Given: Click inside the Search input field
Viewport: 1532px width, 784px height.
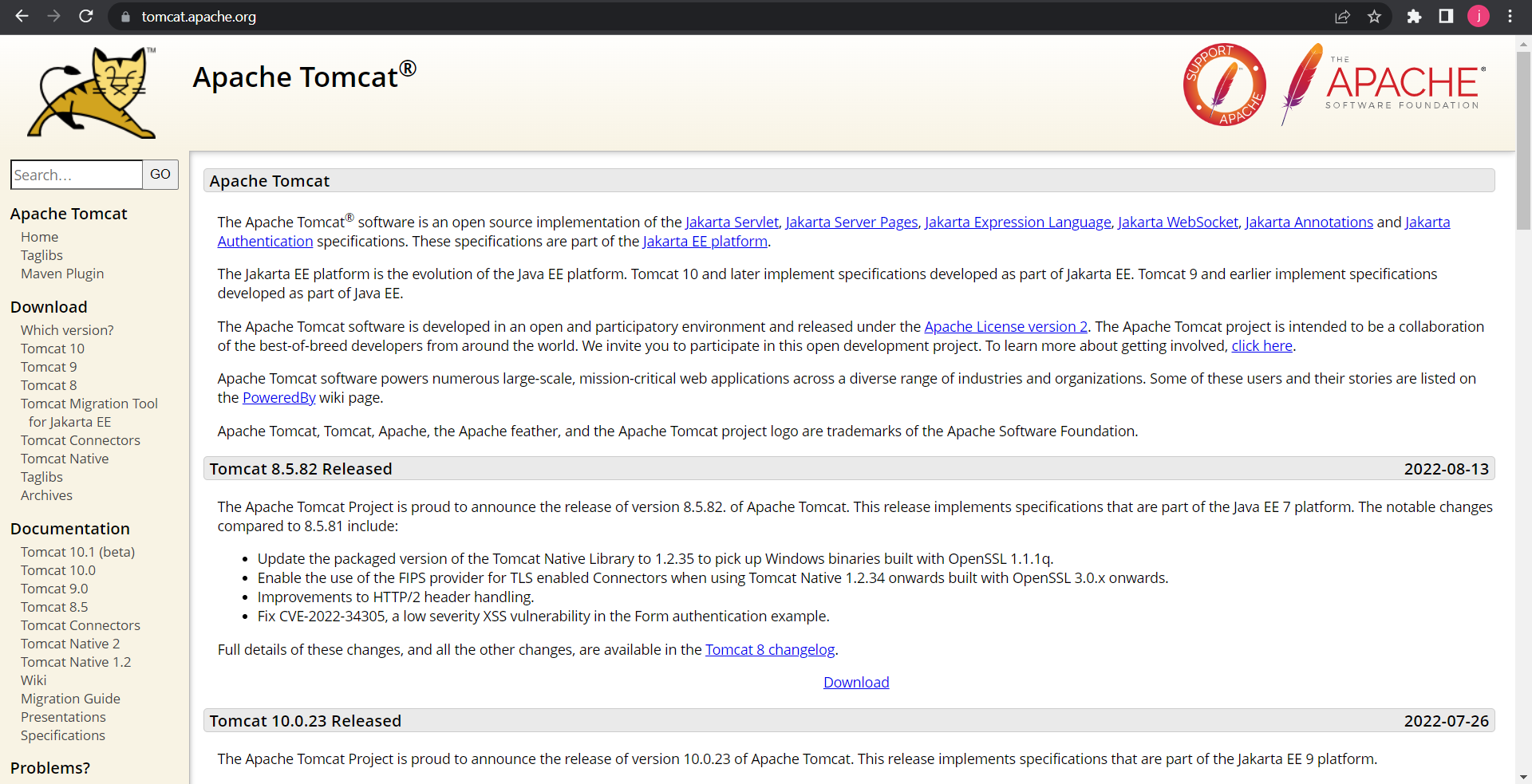Looking at the screenshot, I should pyautogui.click(x=76, y=175).
